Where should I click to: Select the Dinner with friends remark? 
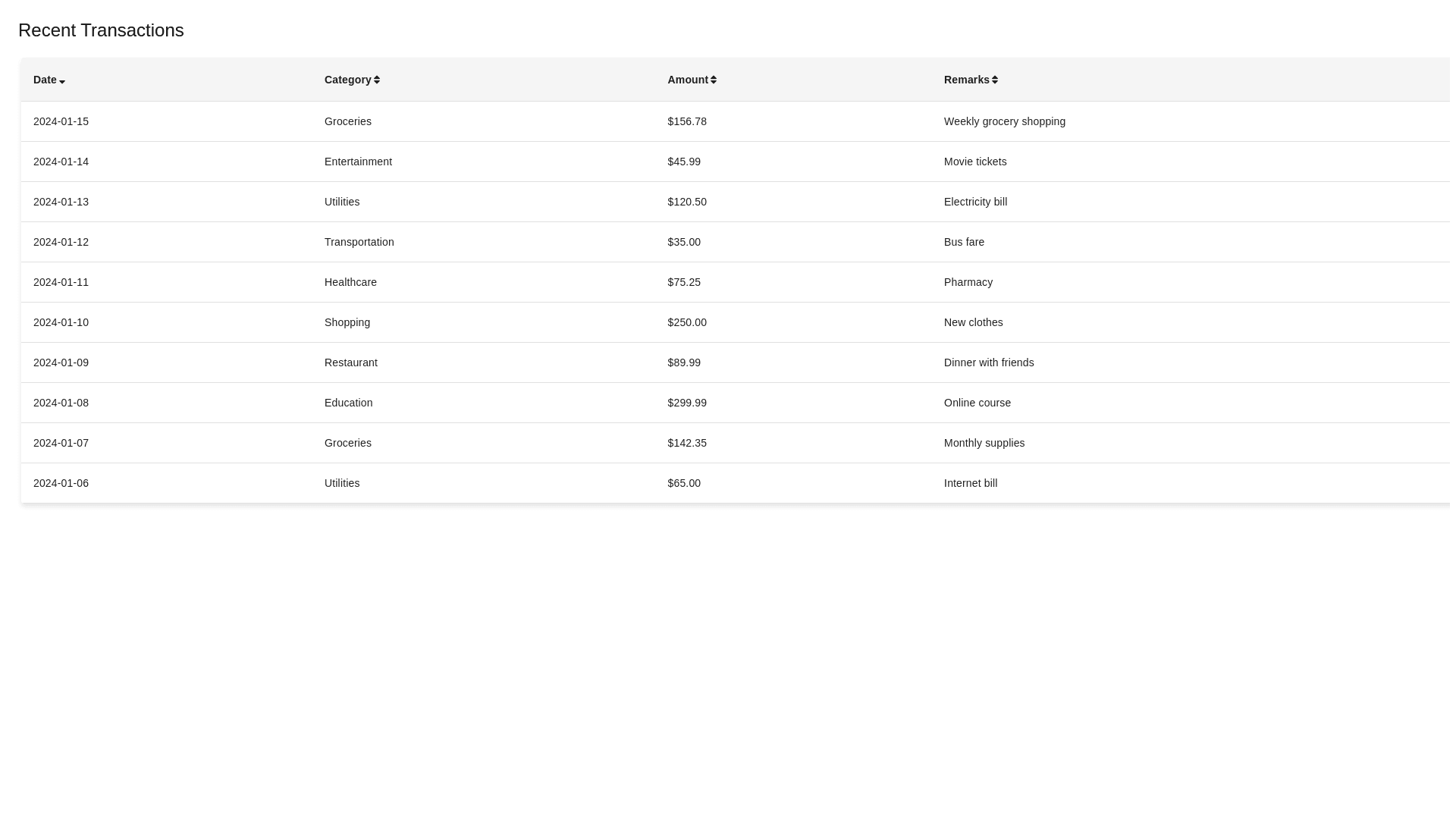[989, 362]
